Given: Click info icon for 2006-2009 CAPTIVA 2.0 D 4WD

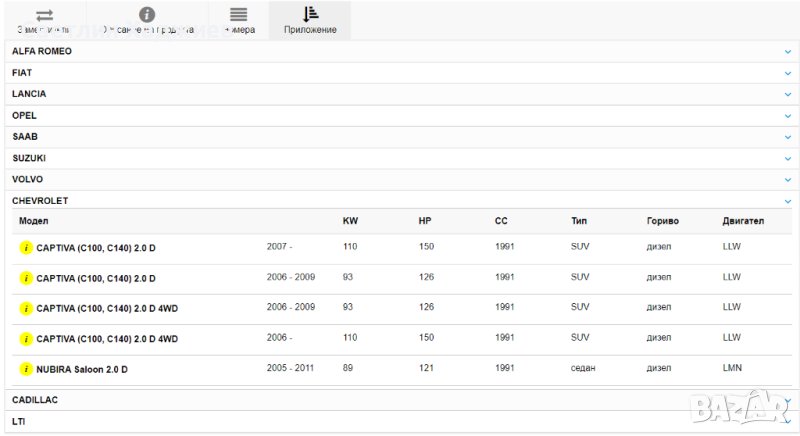Looking at the screenshot, I should [26, 308].
